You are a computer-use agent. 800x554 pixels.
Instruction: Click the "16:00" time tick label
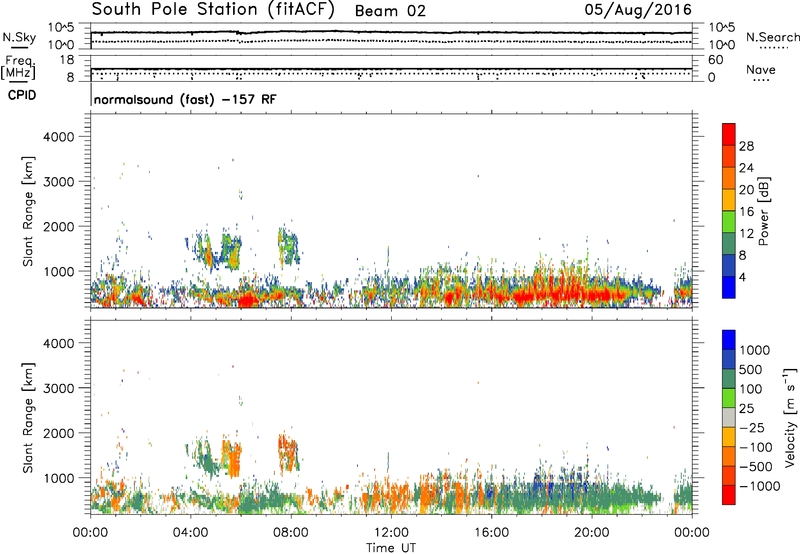491,533
